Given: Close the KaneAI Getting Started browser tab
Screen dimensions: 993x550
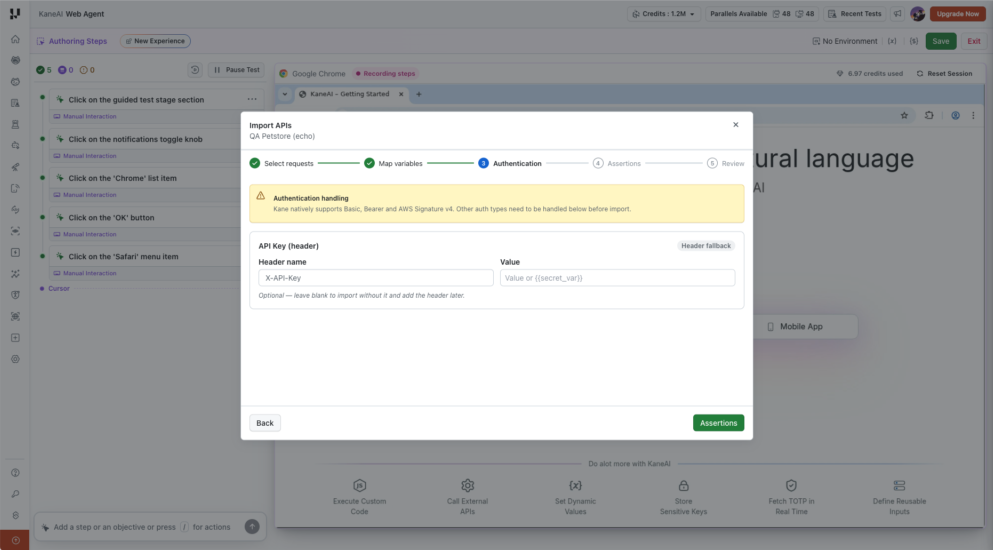Looking at the screenshot, I should [x=401, y=94].
